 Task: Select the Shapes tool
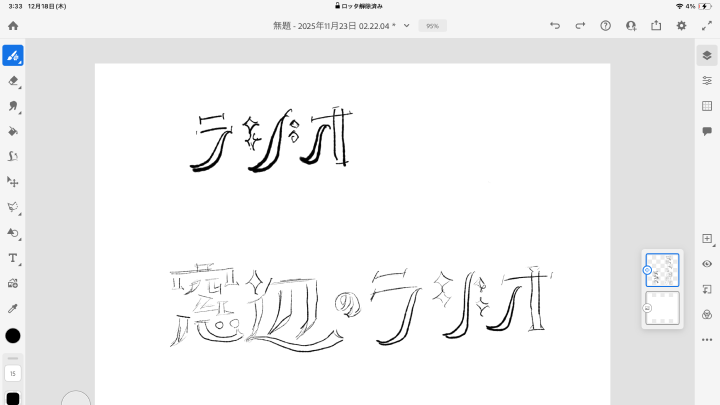[13, 232]
